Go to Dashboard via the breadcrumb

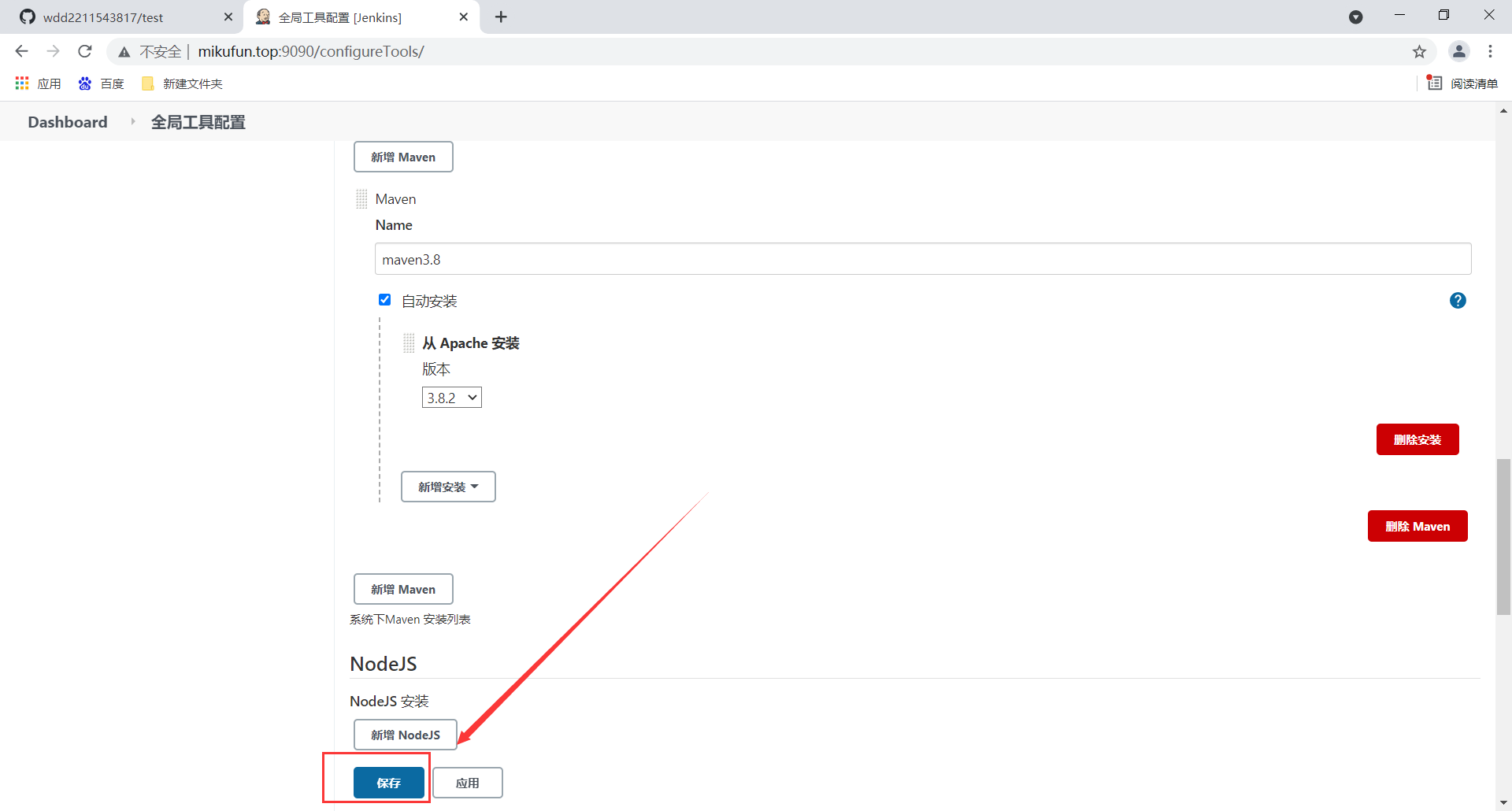point(68,122)
